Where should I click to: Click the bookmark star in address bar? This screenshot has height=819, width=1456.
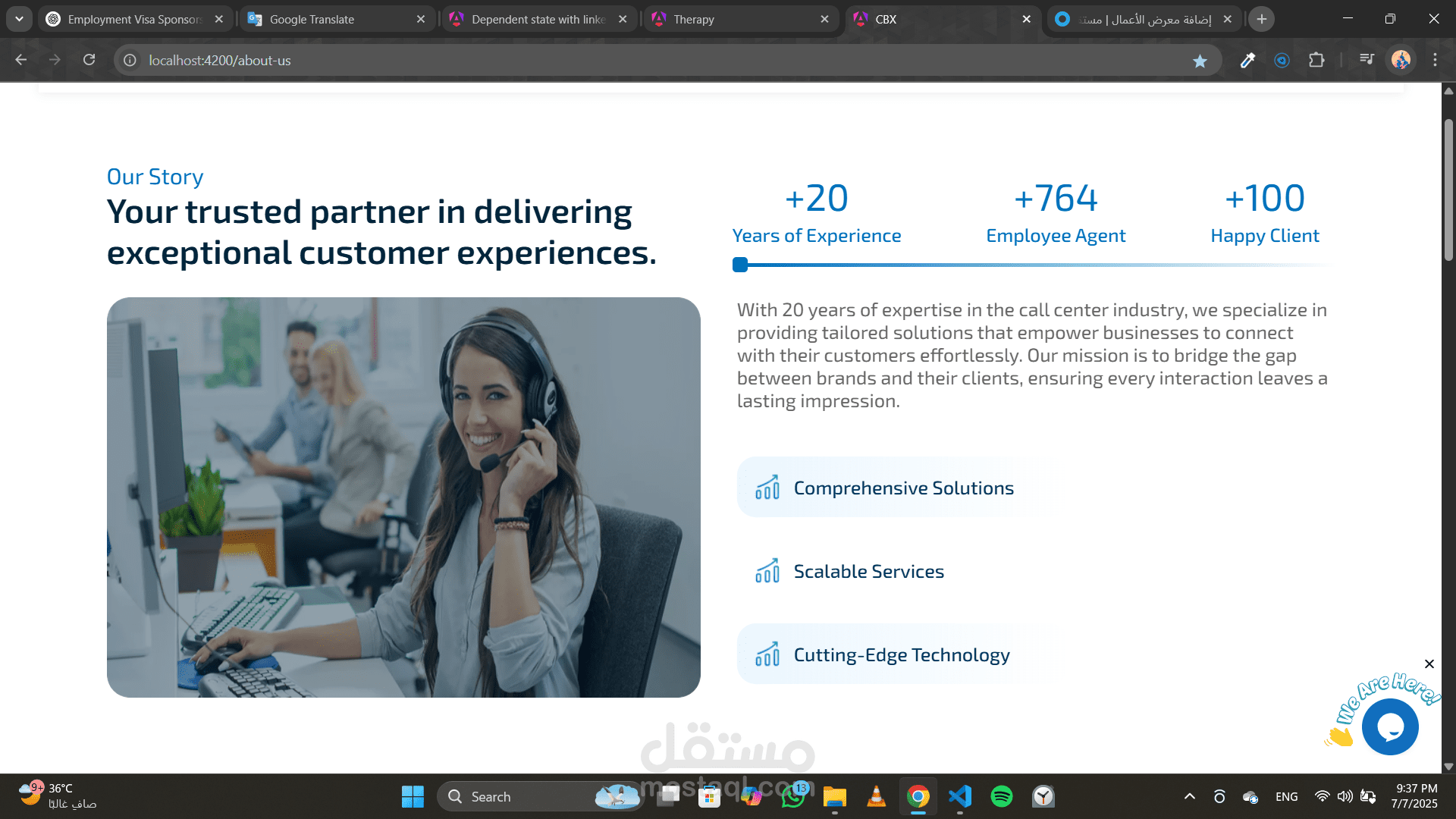point(1200,61)
